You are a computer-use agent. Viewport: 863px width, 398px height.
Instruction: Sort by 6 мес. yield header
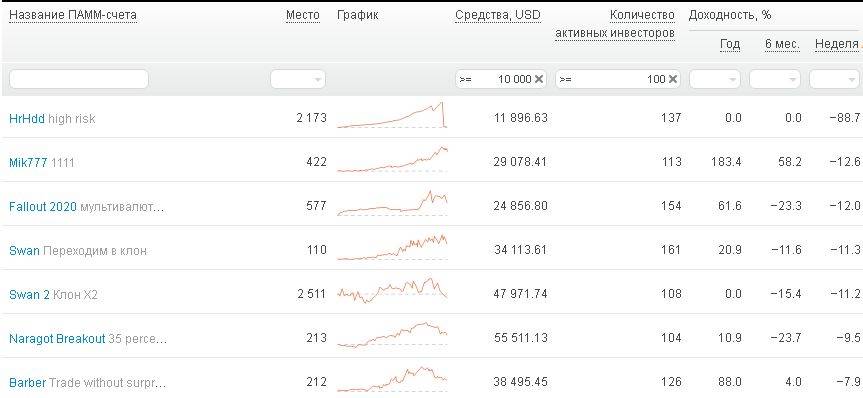[x=782, y=44]
